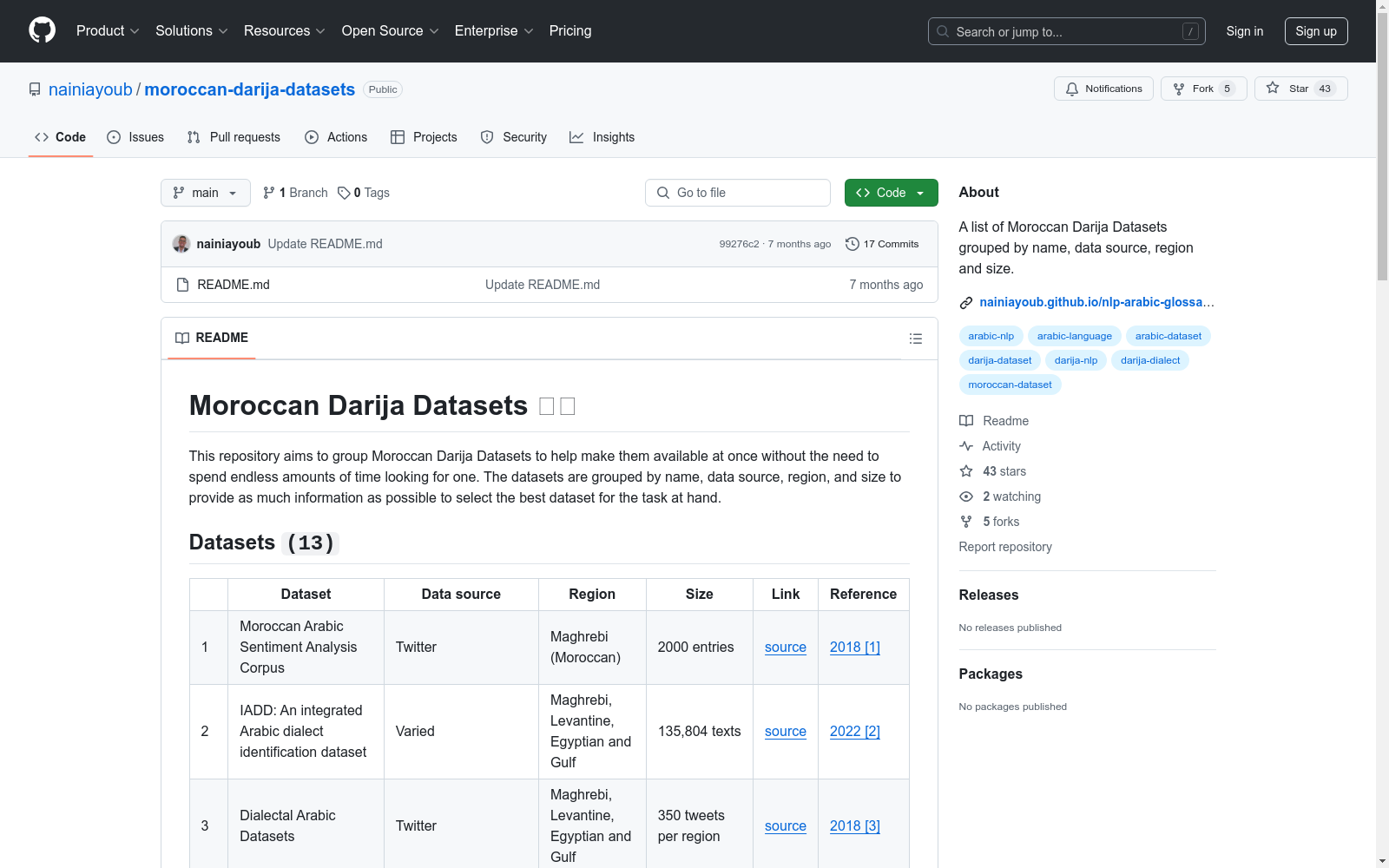The image size is (1389, 868).
Task: Open the source link for Dialectal Arabic Datasets
Action: pos(786,826)
